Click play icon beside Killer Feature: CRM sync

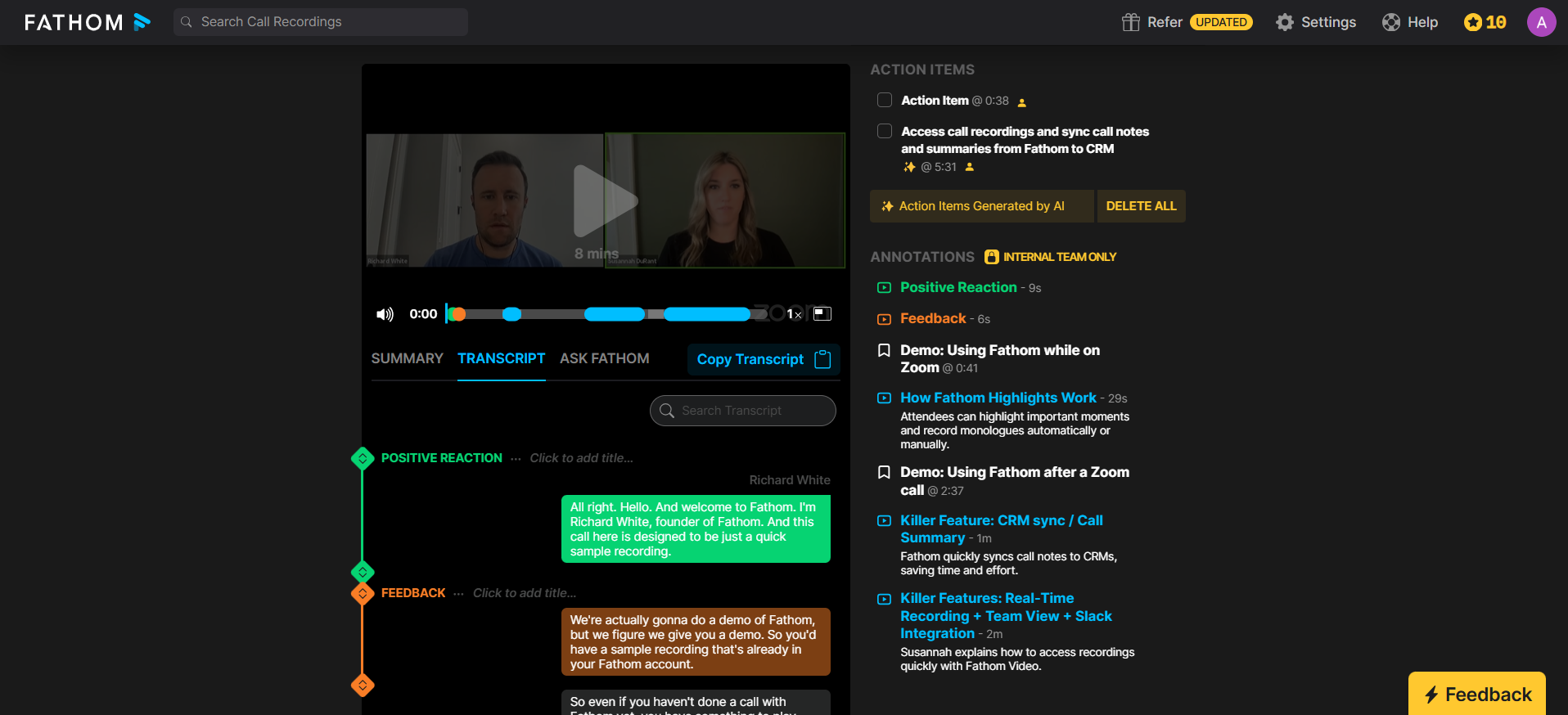click(x=884, y=521)
